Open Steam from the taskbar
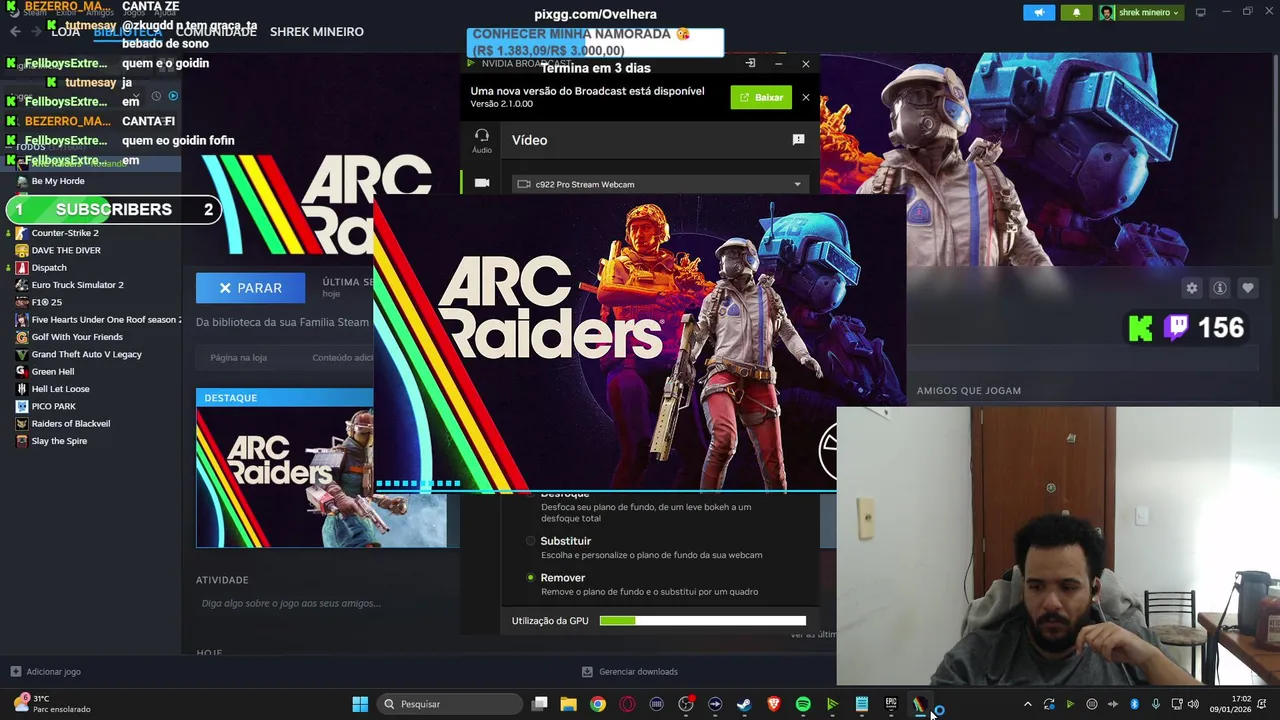1280x720 pixels. 744,704
